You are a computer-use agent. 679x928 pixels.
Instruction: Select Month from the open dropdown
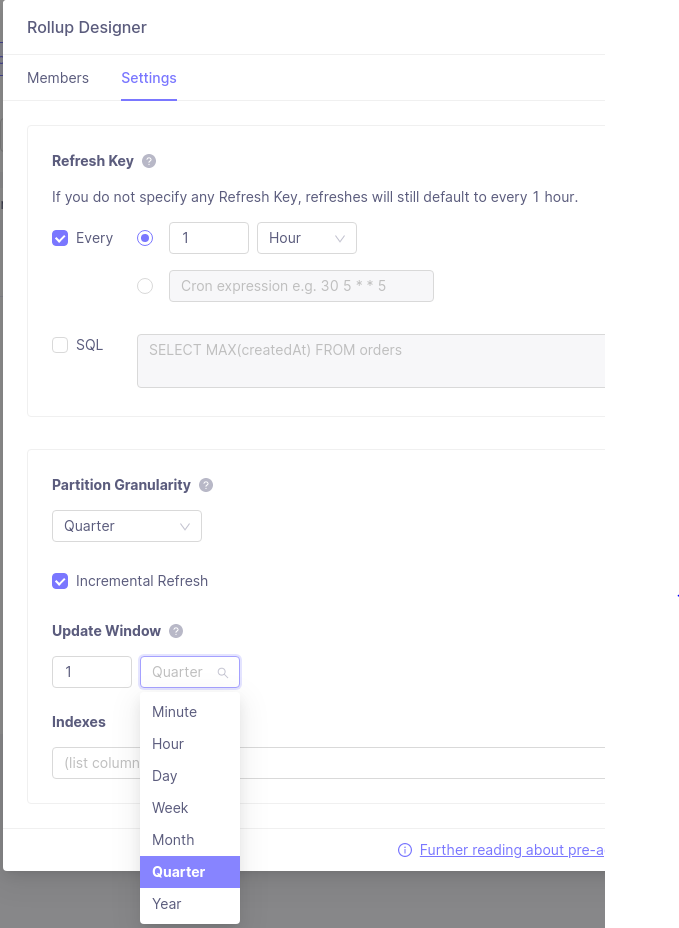click(173, 839)
